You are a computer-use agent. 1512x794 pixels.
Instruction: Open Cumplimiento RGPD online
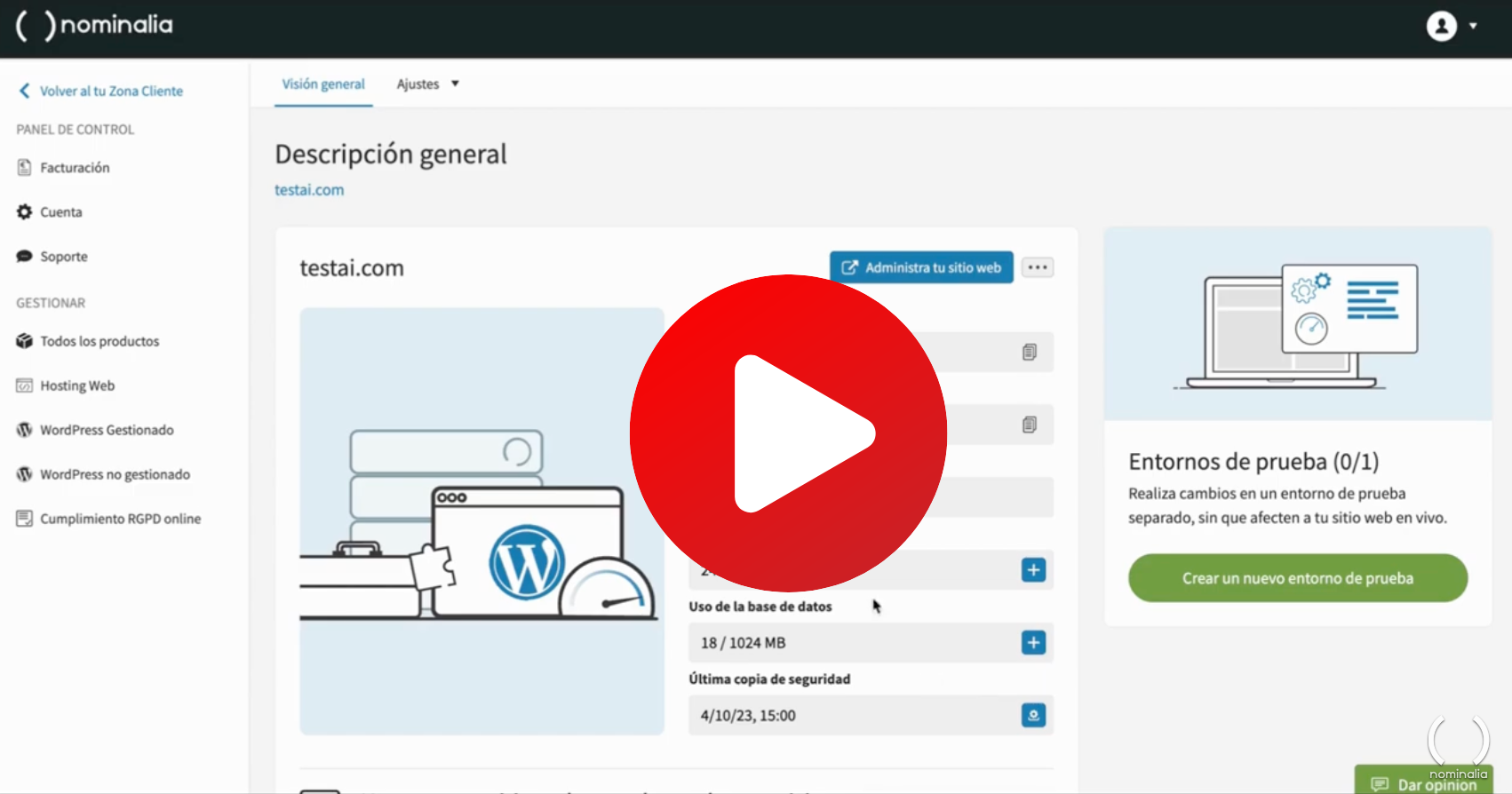point(120,519)
